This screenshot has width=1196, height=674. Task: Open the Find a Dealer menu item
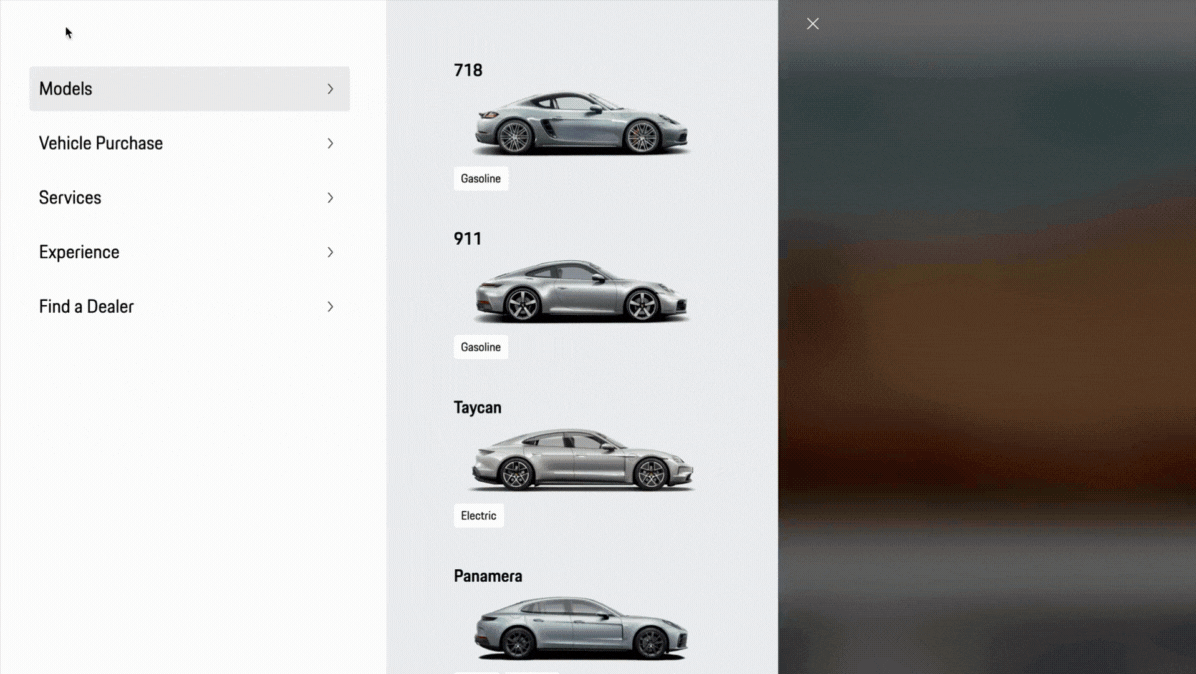click(86, 307)
